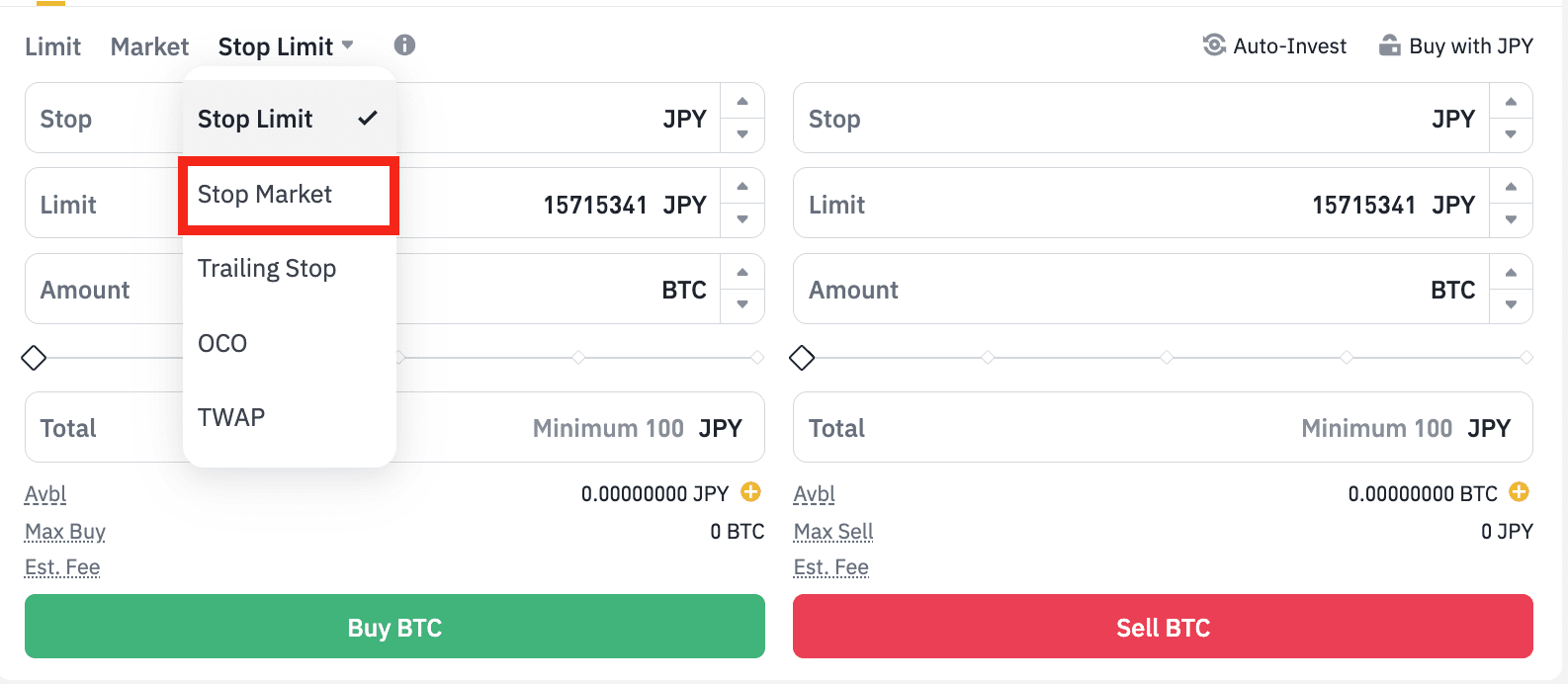Decrease sell-side Stop price with down arrow
This screenshot has height=684, width=1568.
click(1511, 134)
